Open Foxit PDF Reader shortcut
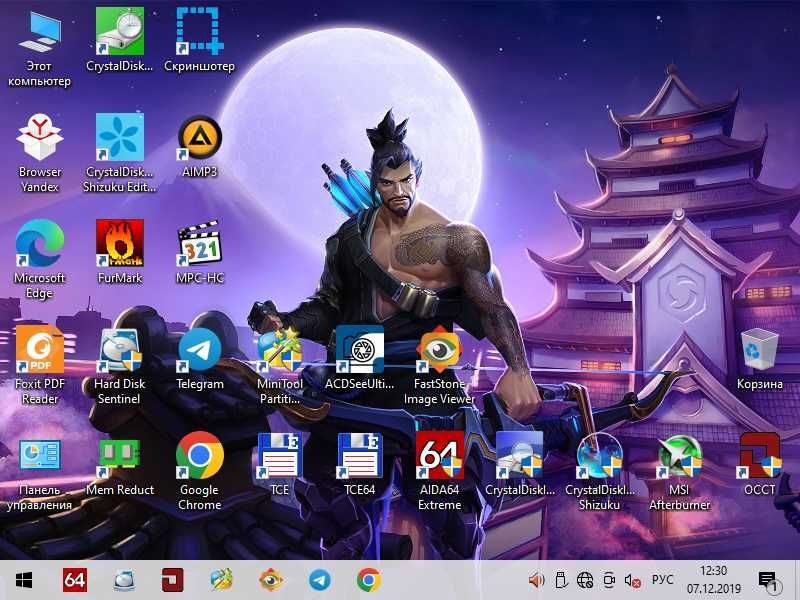The height and width of the screenshot is (600, 800). pyautogui.click(x=39, y=364)
